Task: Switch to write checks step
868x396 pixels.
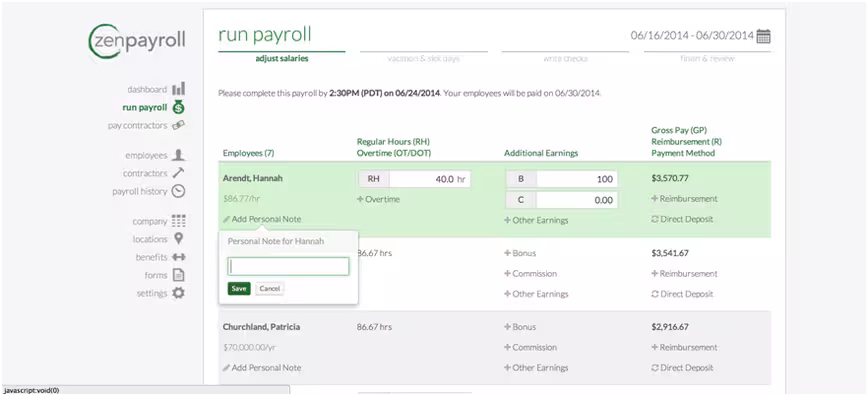Action: (x=565, y=58)
